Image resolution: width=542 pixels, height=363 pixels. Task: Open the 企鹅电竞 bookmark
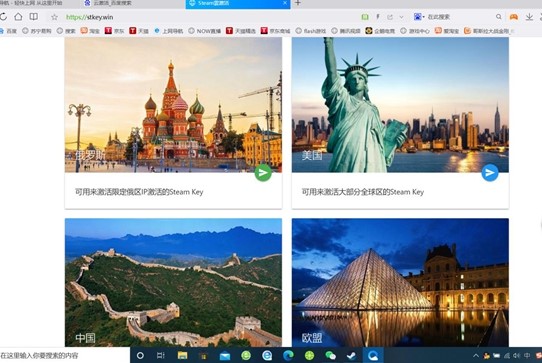(380, 31)
